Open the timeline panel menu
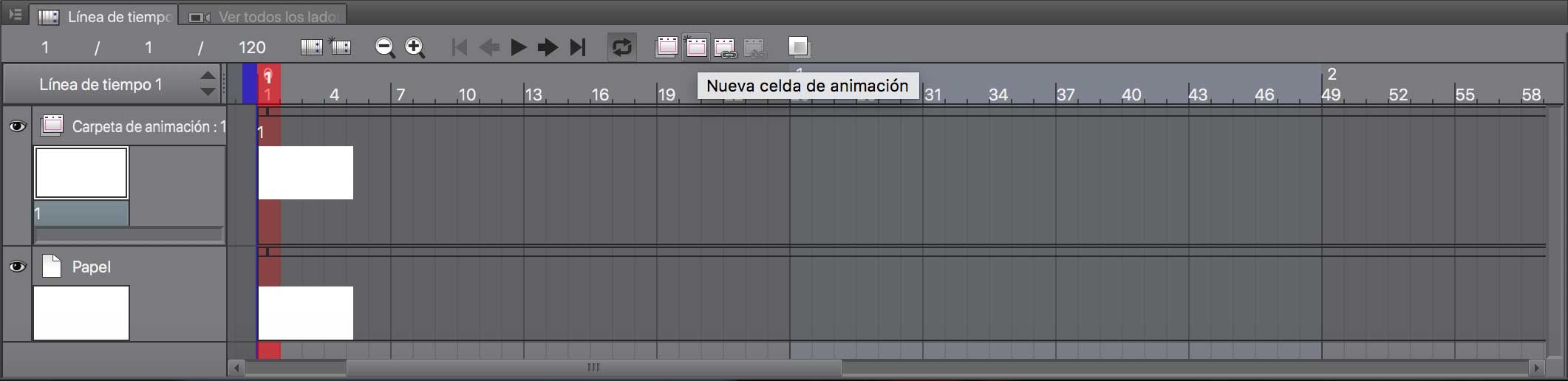The width and height of the screenshot is (1568, 381). pyautogui.click(x=15, y=15)
